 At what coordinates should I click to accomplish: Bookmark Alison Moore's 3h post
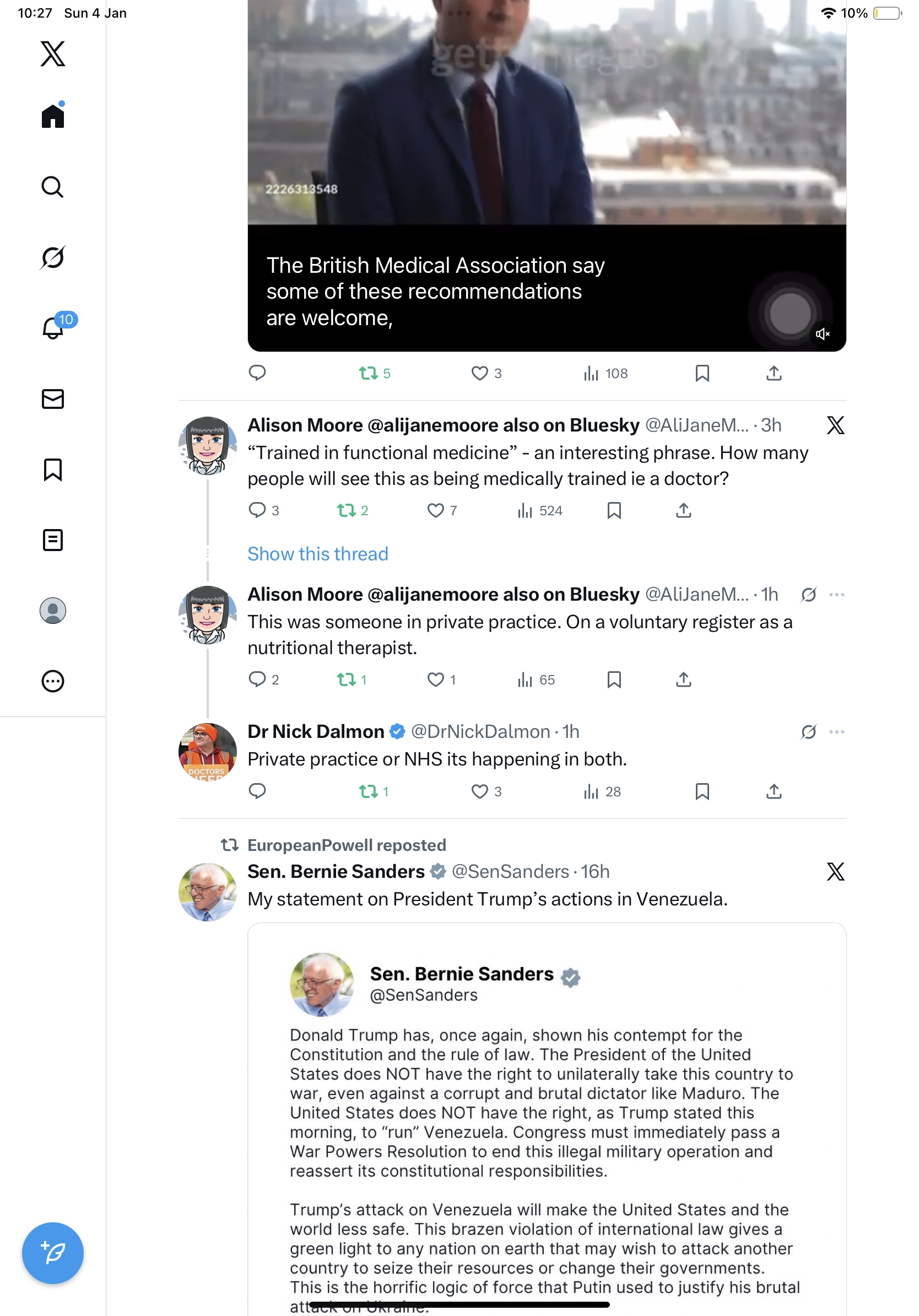click(x=614, y=510)
